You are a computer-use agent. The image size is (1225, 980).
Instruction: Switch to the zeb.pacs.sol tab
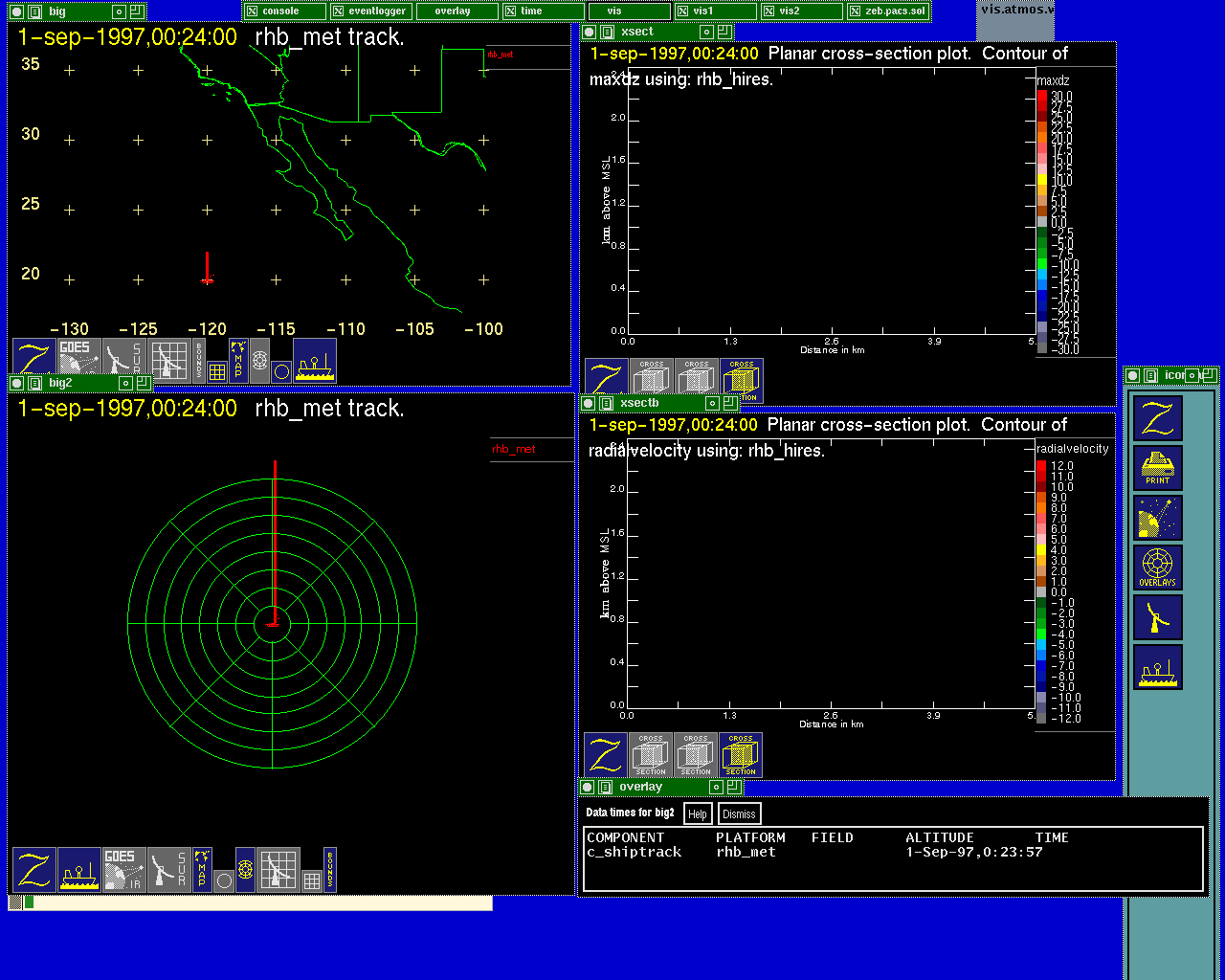[x=887, y=11]
